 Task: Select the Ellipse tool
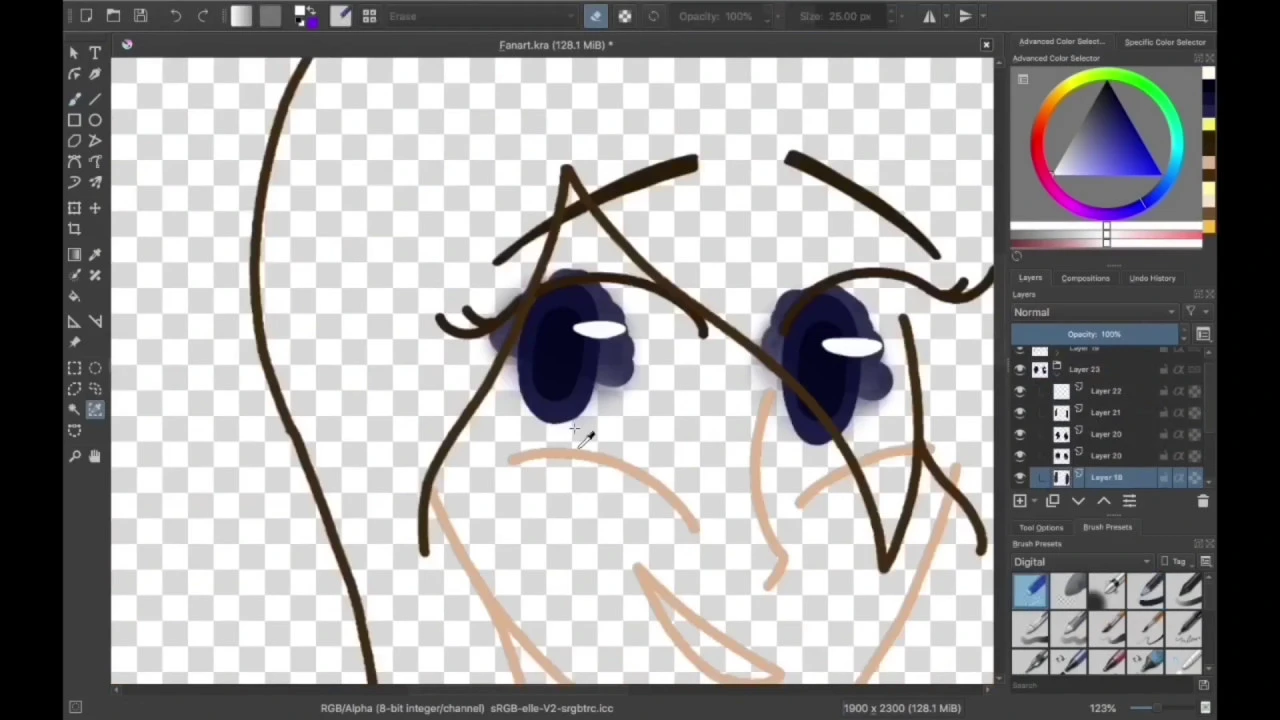tap(95, 120)
